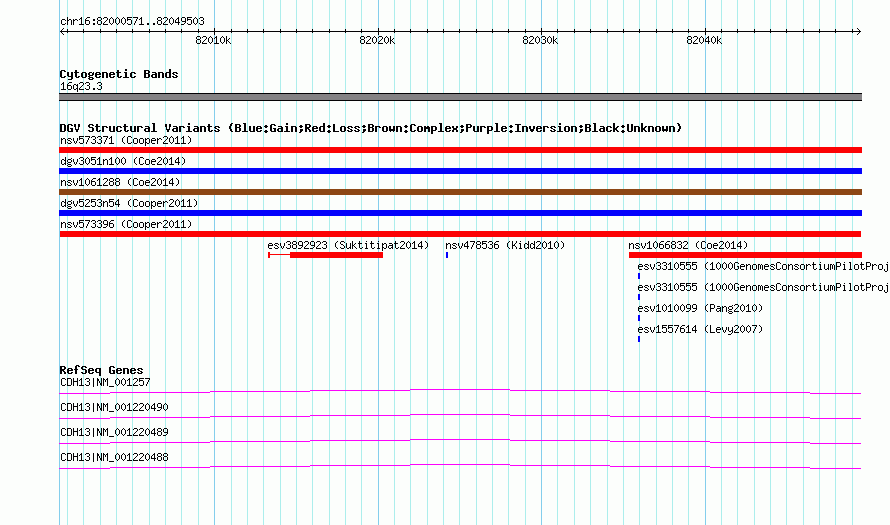The width and height of the screenshot is (890, 525).
Task: Click the nsv1061288 (Coe2014) label
Action: coord(120,182)
